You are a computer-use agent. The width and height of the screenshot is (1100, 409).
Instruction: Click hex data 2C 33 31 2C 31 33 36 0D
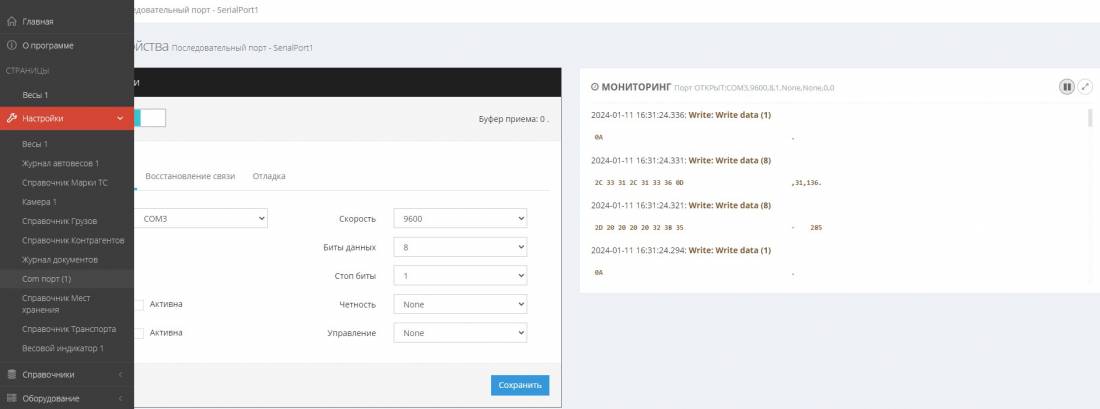click(638, 182)
